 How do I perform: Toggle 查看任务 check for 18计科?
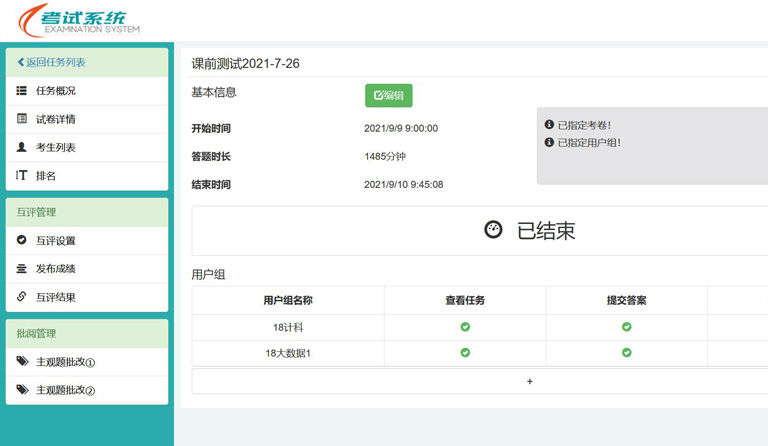(x=465, y=327)
